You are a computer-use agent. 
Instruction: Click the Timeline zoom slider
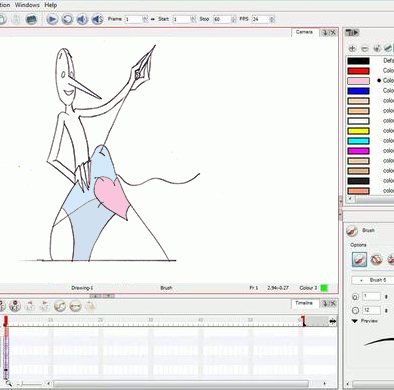pos(29,384)
